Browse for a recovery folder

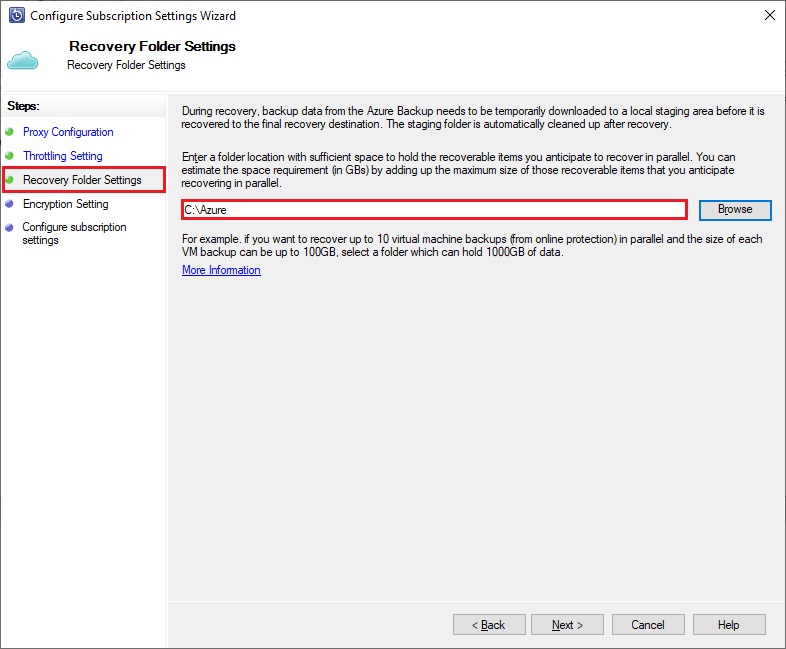pyautogui.click(x=735, y=209)
